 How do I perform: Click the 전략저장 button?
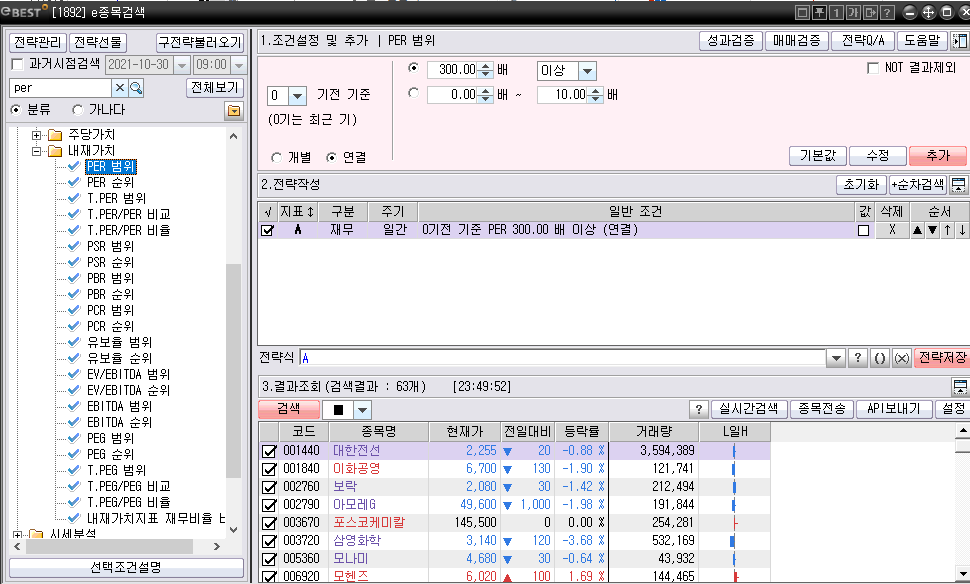(x=942, y=358)
